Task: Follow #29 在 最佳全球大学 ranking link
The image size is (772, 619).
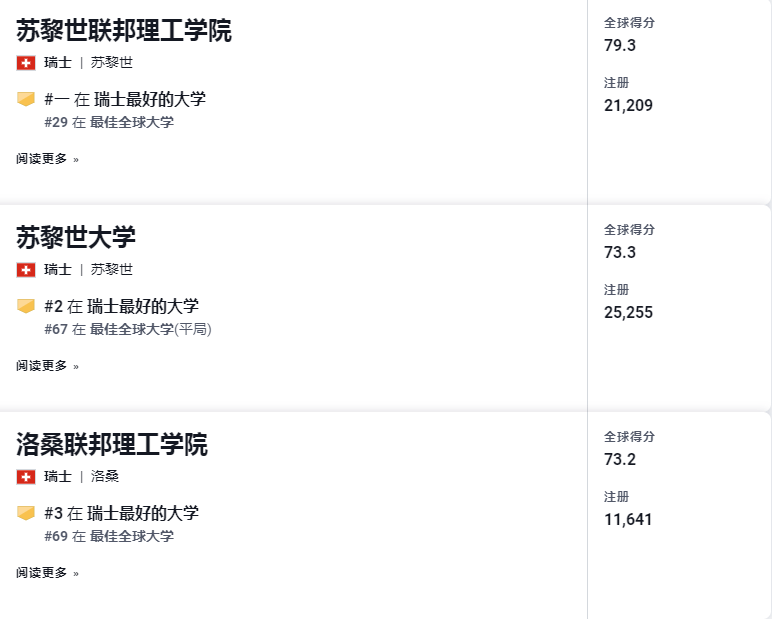Action: 109,122
